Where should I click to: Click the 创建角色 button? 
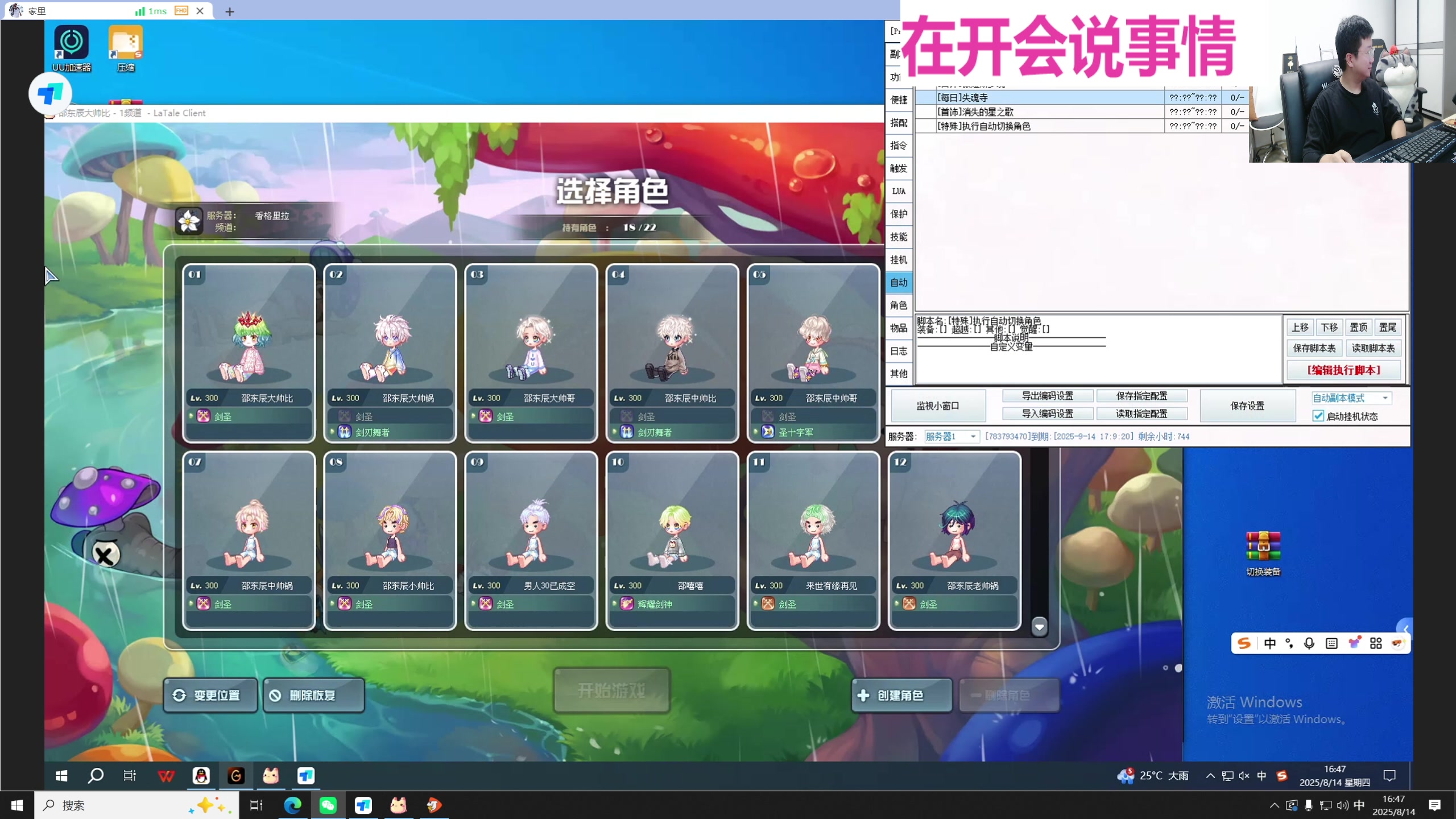[901, 695]
